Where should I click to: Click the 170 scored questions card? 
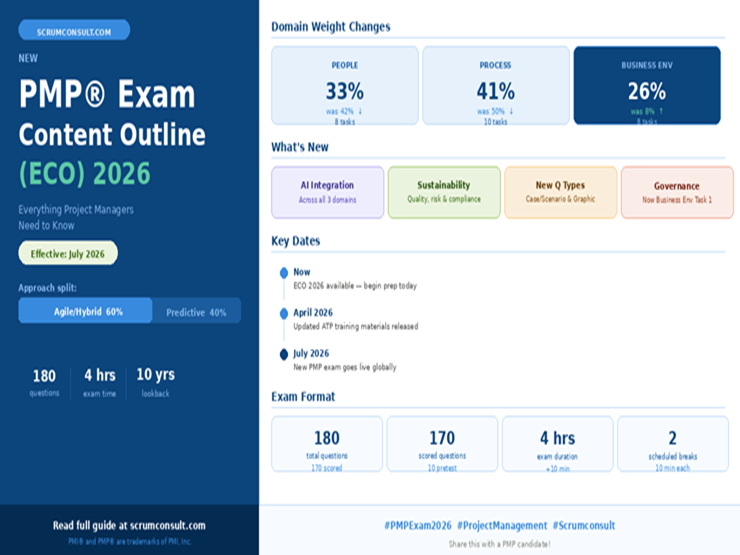click(442, 444)
